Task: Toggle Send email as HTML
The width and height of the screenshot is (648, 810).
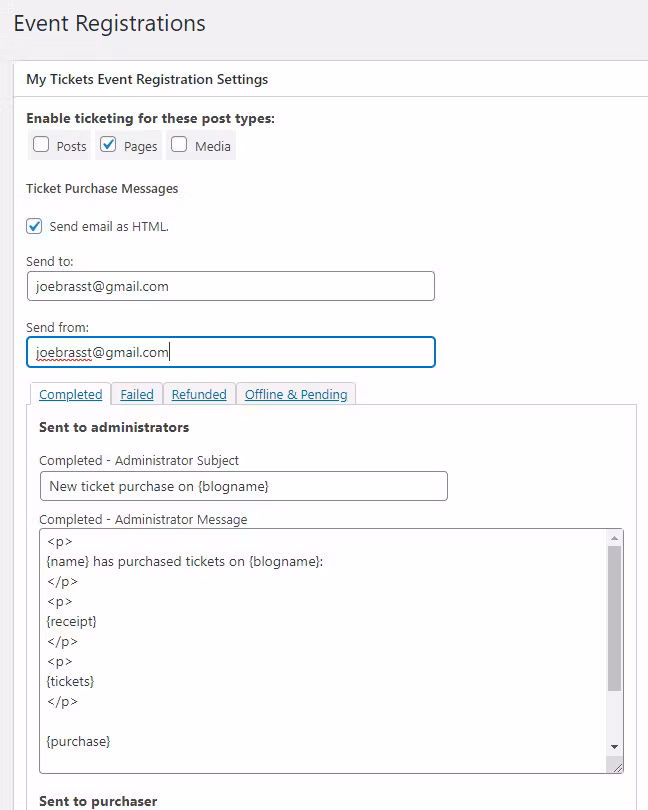Action: tap(35, 226)
